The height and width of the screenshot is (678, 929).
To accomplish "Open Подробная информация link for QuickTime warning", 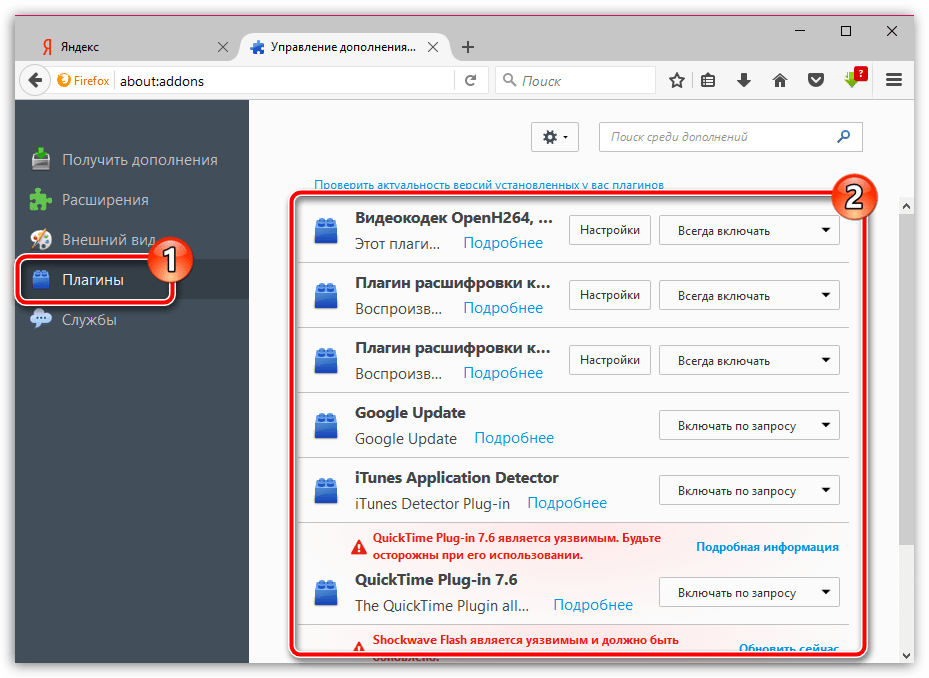I will pos(767,547).
